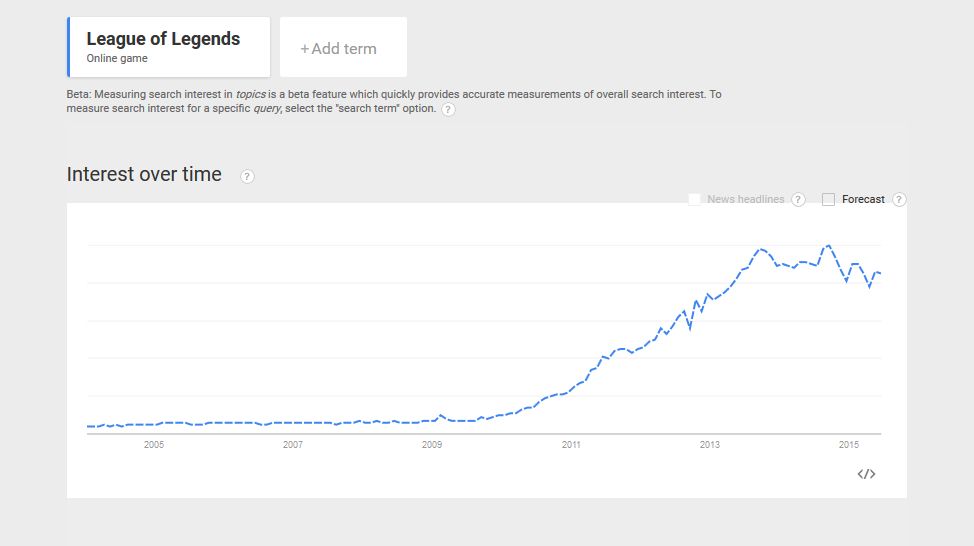Screen dimensions: 974x546
Task: Click the blue color bar on term card
Action: [68, 47]
